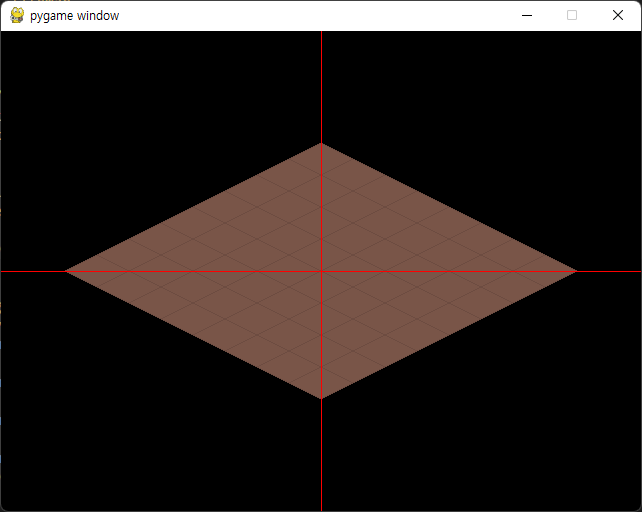Viewport: 642px width, 512px height.
Task: Click the center where red crosshair lines intersect
Action: (321, 271)
